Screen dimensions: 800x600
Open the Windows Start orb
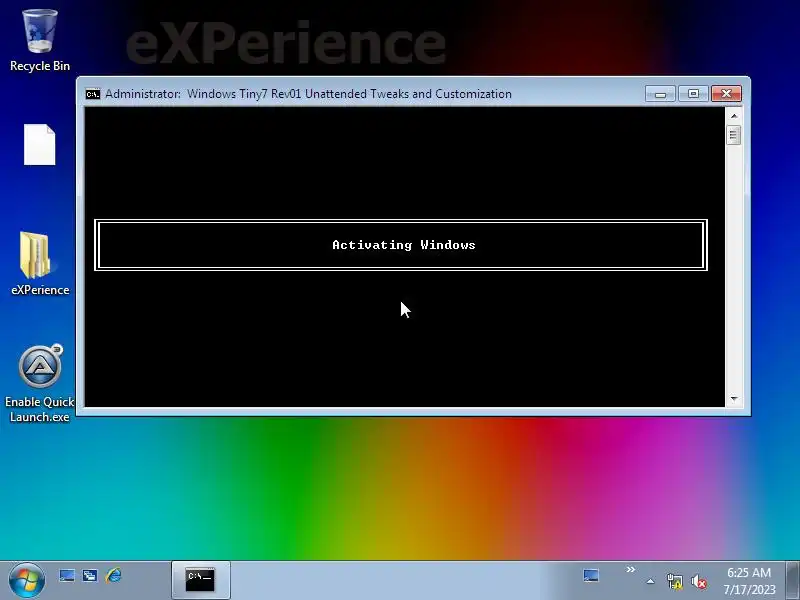point(27,580)
